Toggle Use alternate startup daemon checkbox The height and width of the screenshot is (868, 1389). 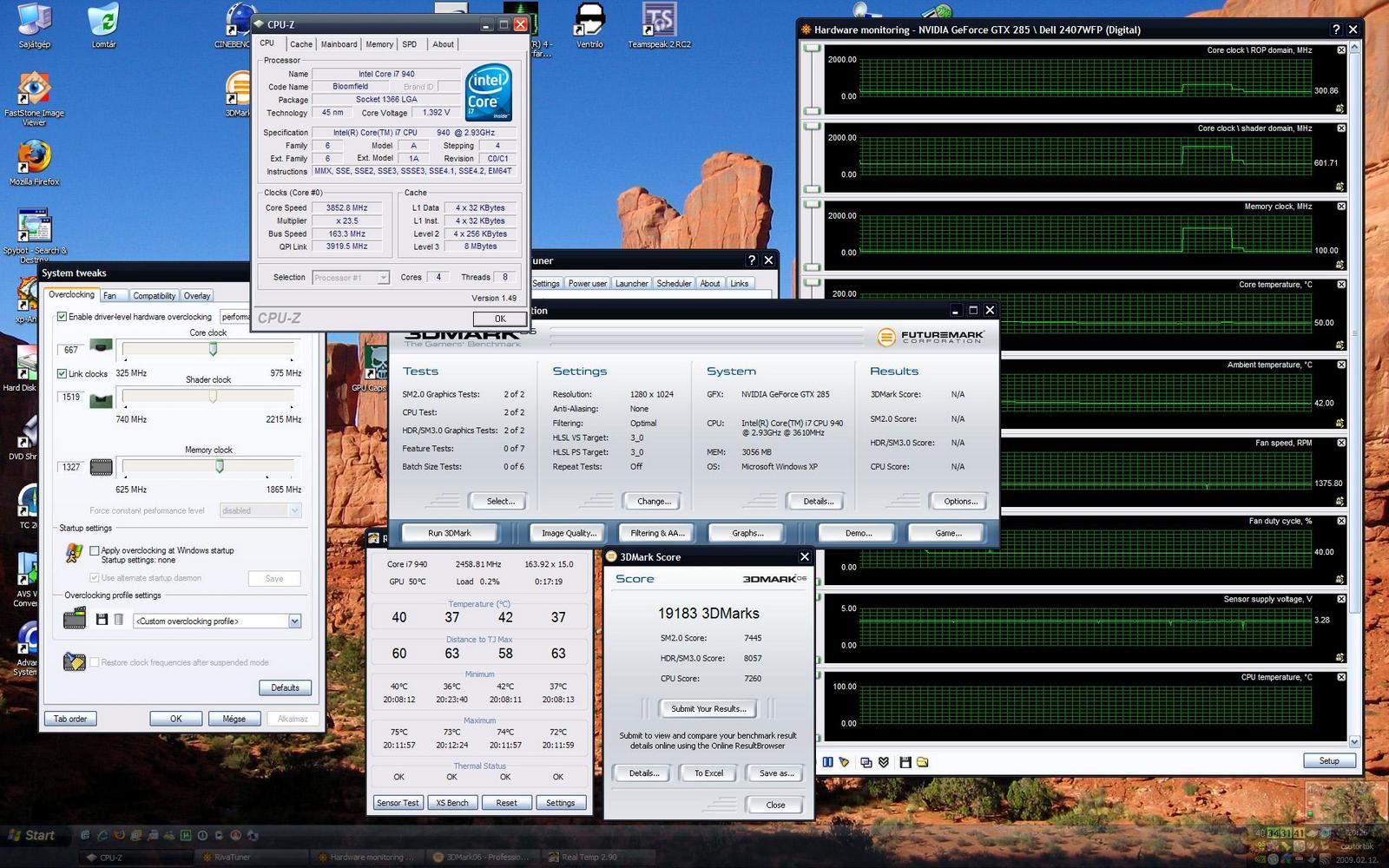pyautogui.click(x=95, y=578)
